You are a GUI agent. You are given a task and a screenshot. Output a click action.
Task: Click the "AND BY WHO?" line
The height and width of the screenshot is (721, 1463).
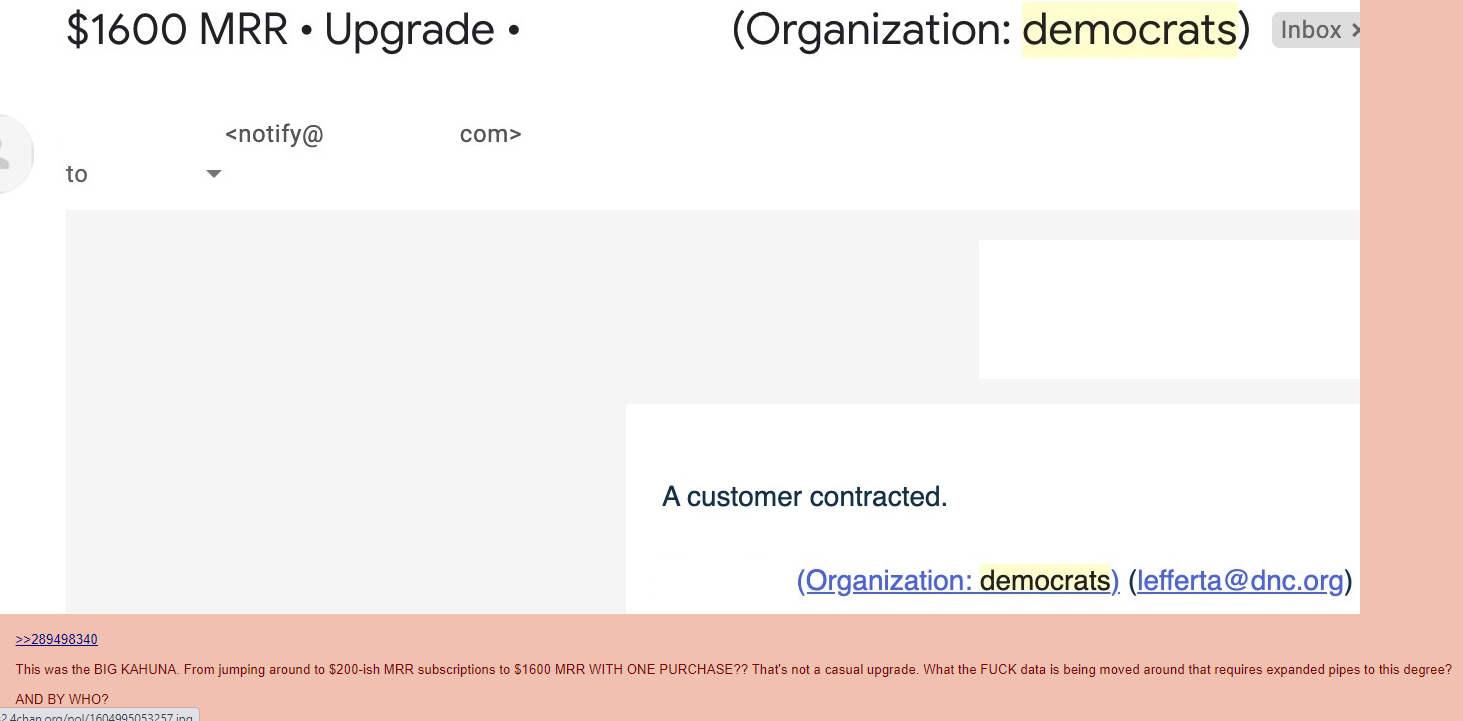click(x=62, y=700)
